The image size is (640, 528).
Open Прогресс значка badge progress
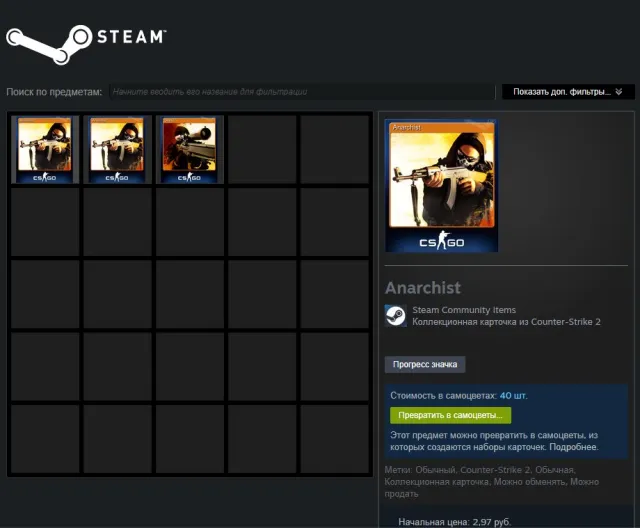point(425,364)
